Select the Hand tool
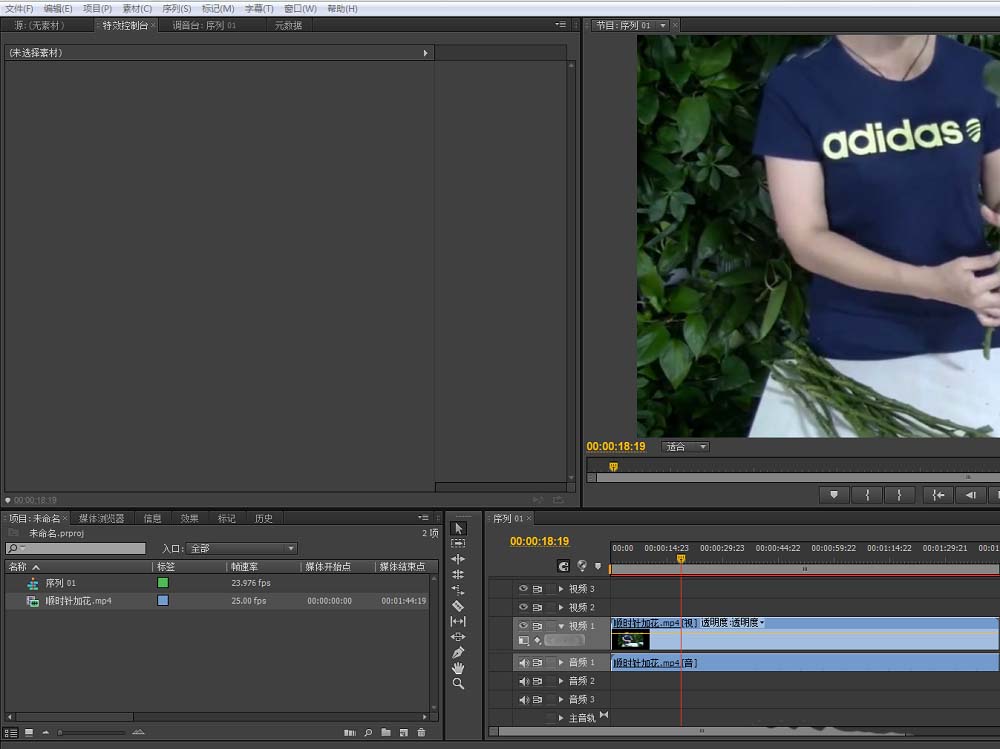 pyautogui.click(x=458, y=668)
